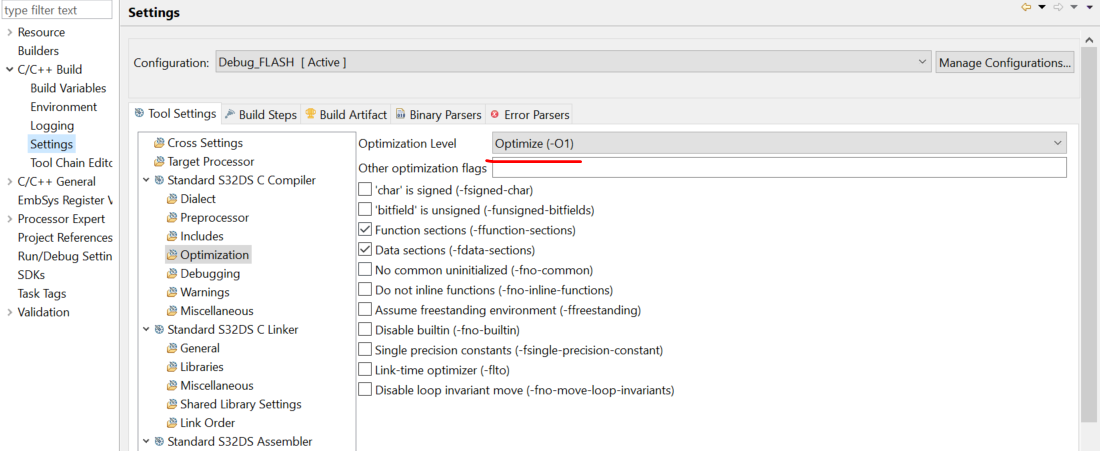Select Debugging in the compiler settings tree
1100x451 pixels.
[210, 274]
